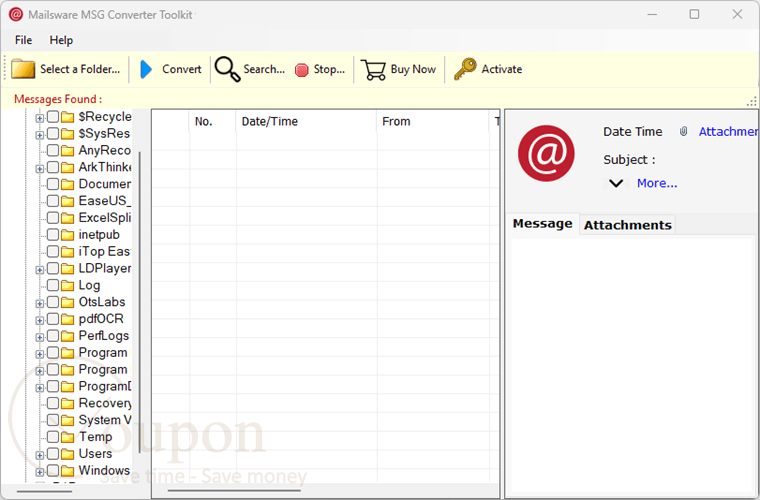
Task: Click the red Stop icon
Action: pyautogui.click(x=301, y=70)
